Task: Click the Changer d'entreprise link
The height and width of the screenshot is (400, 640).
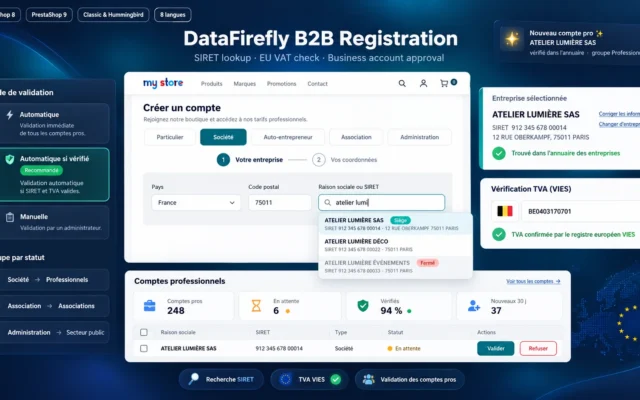Action: tap(619, 124)
